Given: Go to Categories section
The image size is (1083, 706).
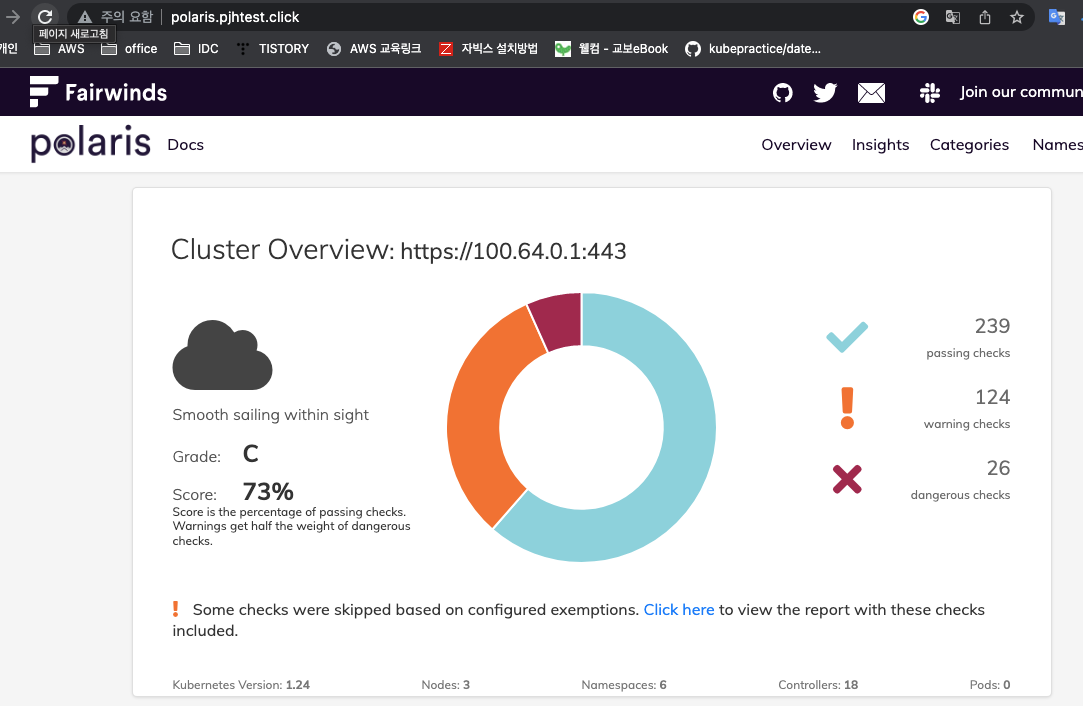Looking at the screenshot, I should coord(969,144).
